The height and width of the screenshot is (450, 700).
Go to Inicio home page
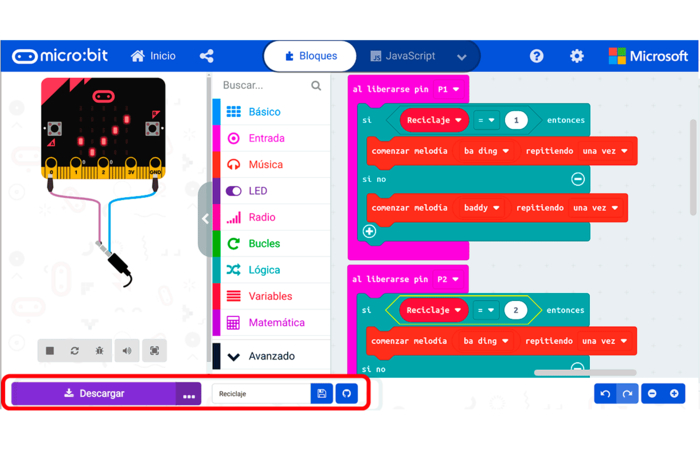coord(153,56)
